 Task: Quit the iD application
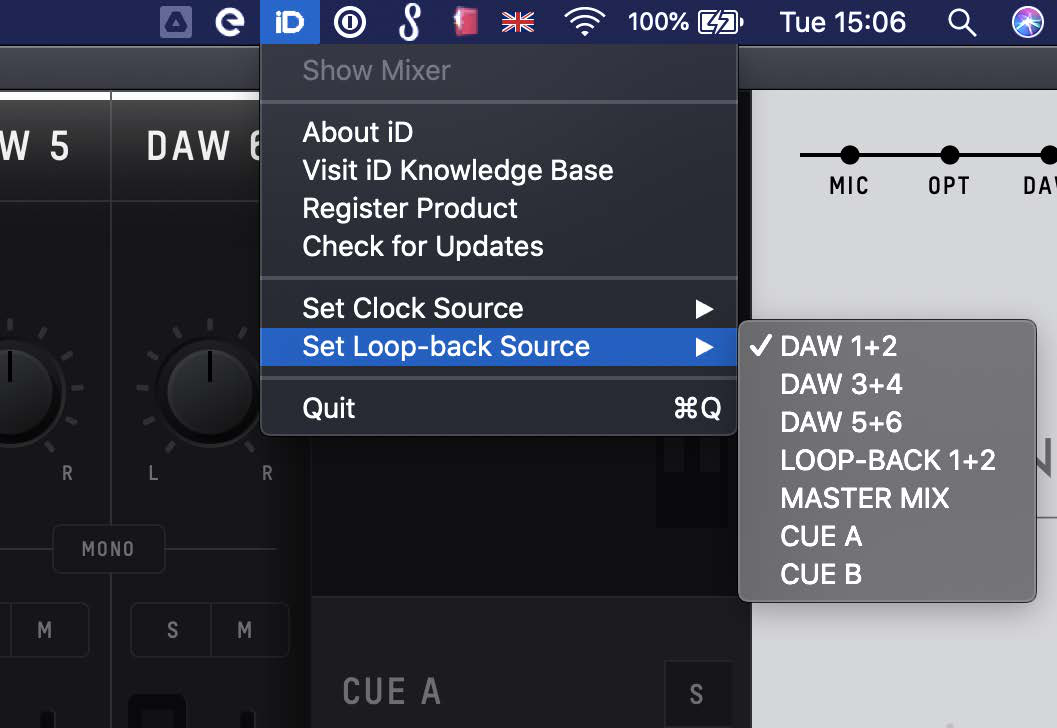pos(499,408)
